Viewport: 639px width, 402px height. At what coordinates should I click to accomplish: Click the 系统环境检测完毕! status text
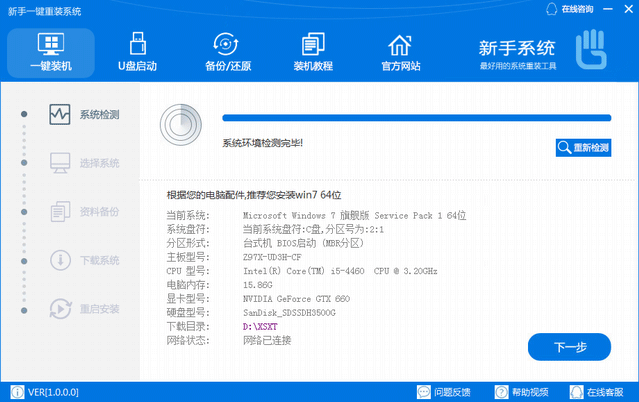262,143
